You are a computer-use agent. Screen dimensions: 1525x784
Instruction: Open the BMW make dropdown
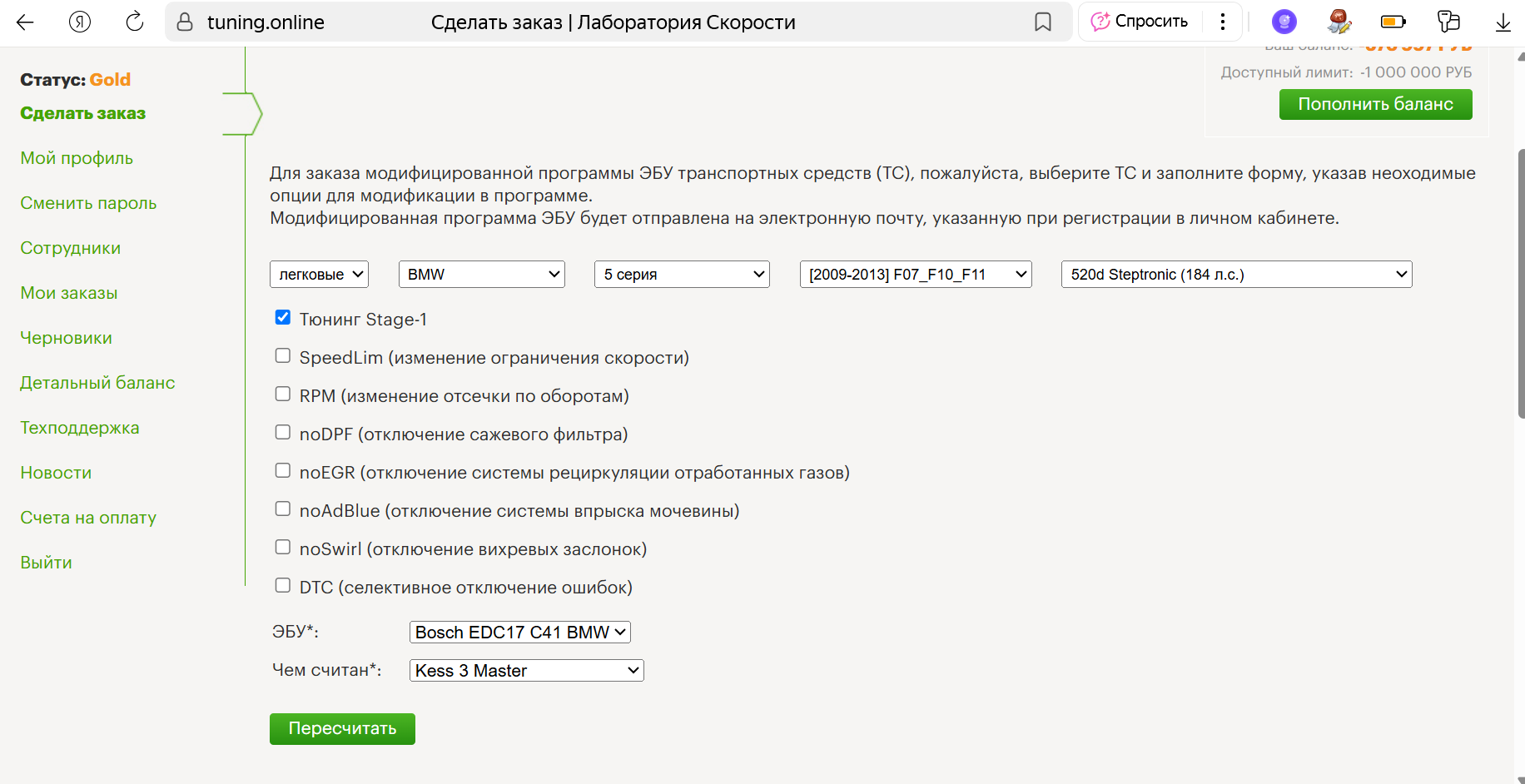(482, 275)
